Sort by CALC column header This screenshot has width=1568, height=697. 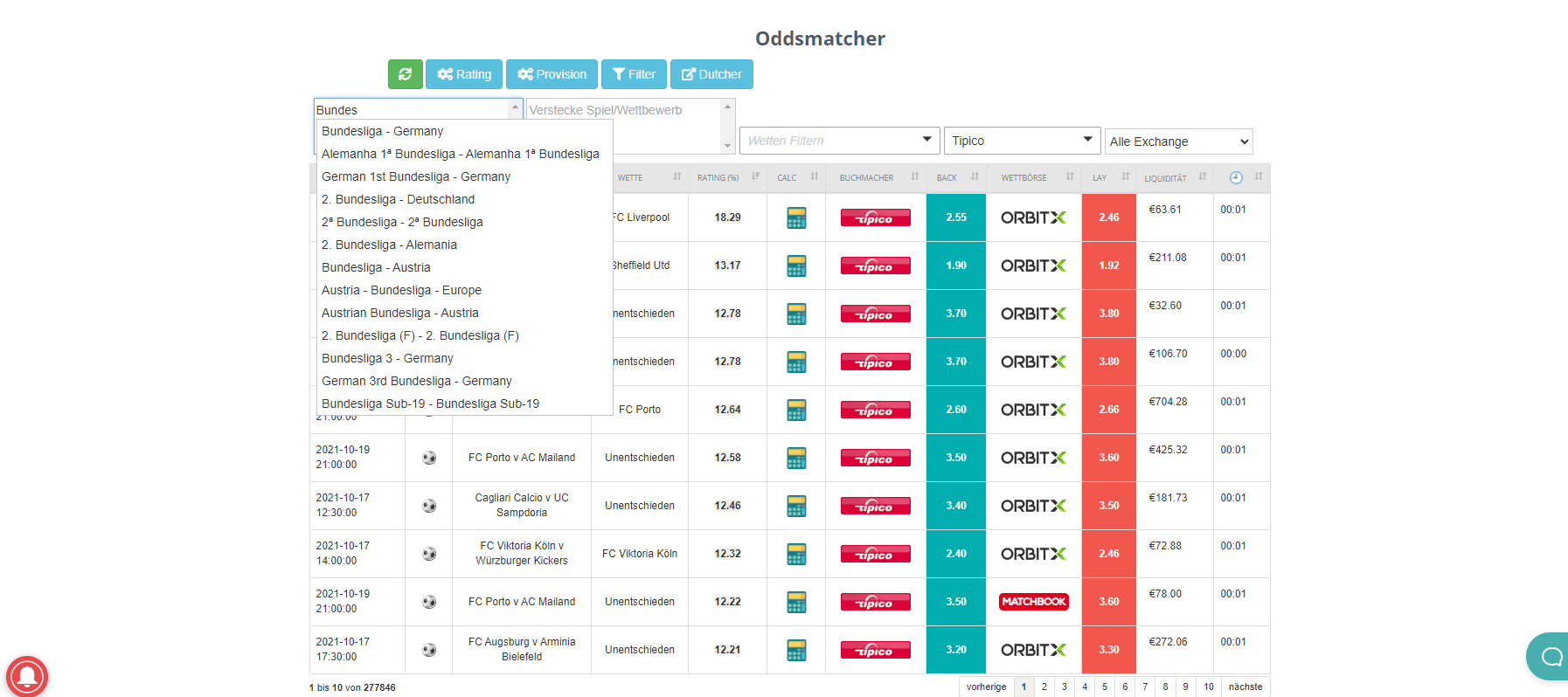[796, 177]
